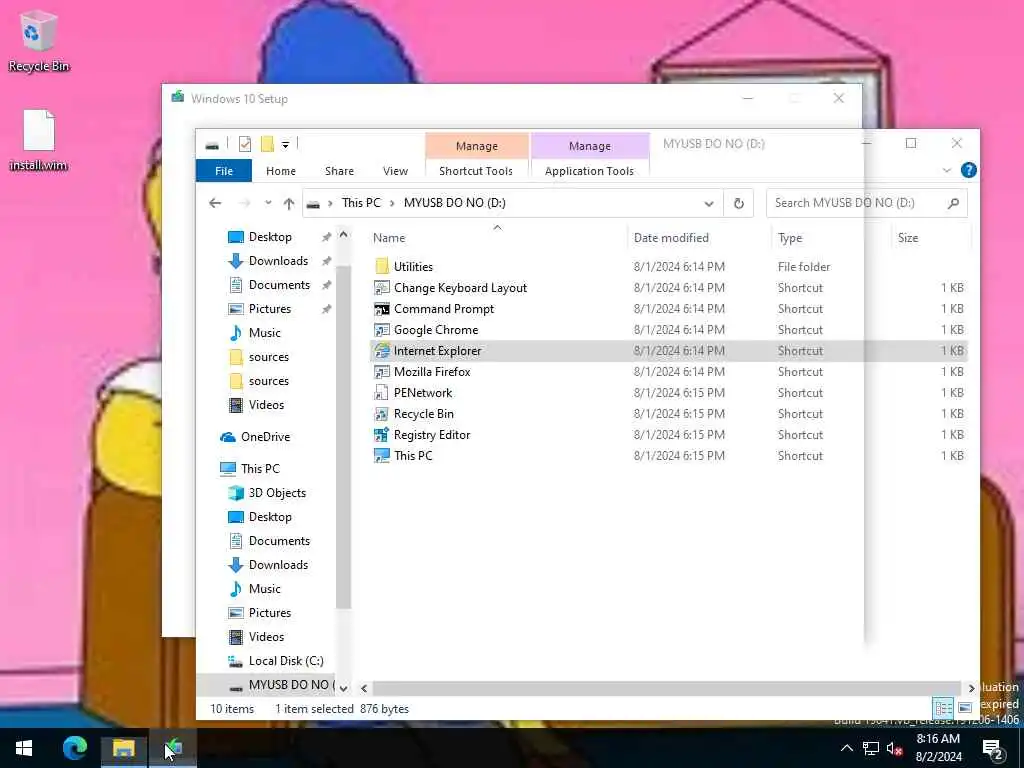Click the Windows 10 Setup window title

coord(240,99)
